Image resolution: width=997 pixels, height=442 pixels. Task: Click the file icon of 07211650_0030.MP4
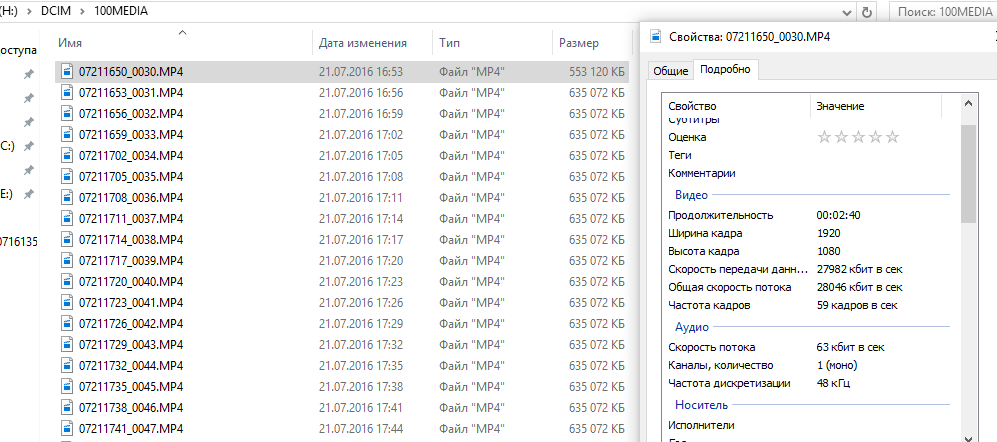[x=67, y=72]
